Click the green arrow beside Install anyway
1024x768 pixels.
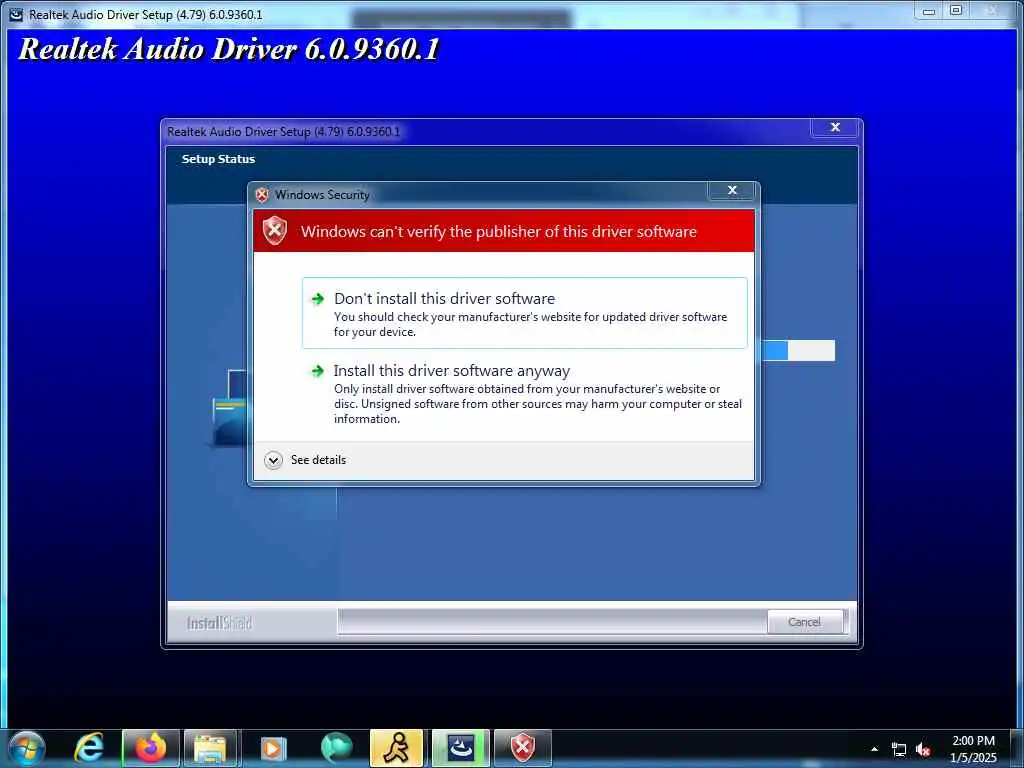pos(317,371)
